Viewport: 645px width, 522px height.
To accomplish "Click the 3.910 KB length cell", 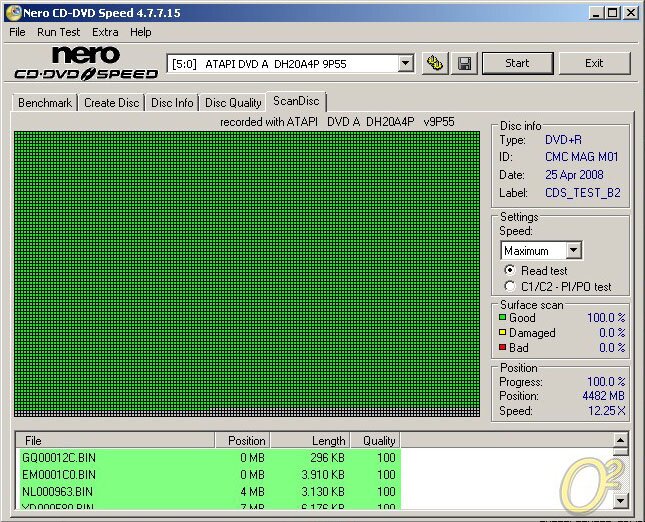I will 323,475.
